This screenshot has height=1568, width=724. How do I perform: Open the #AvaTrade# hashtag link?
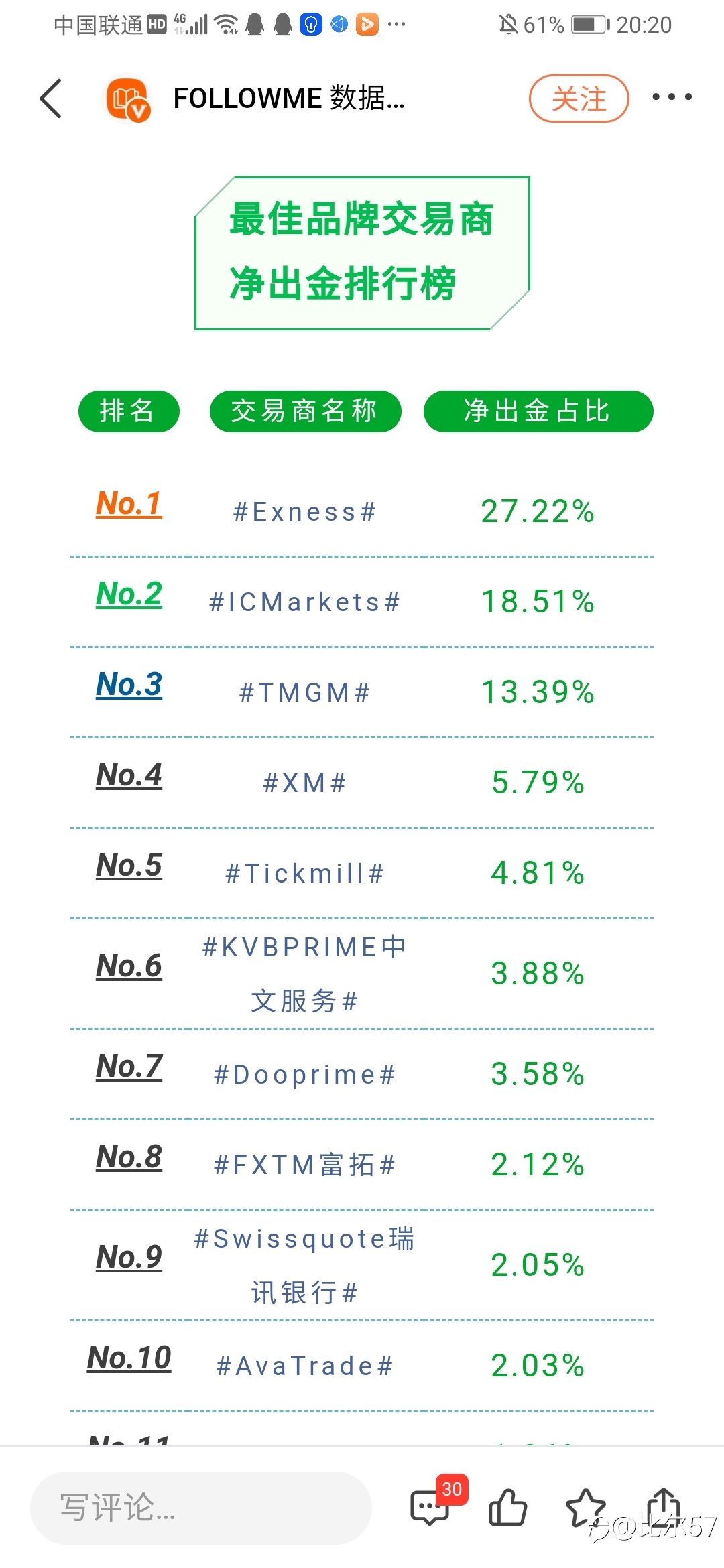304,1366
